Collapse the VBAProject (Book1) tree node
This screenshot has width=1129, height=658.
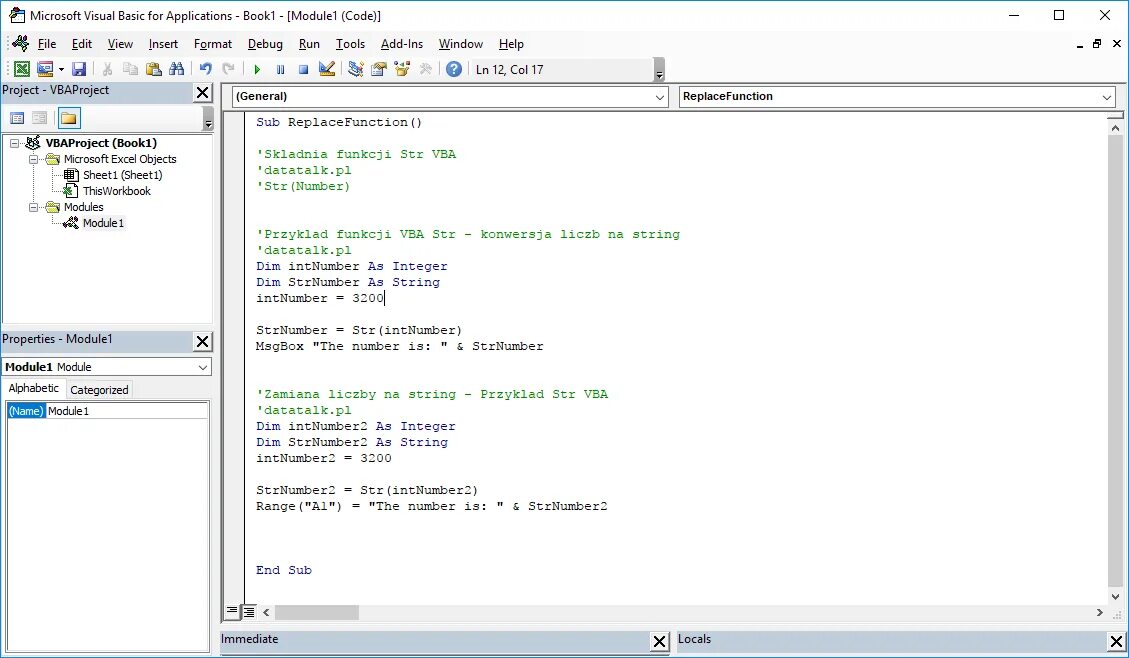(x=14, y=143)
